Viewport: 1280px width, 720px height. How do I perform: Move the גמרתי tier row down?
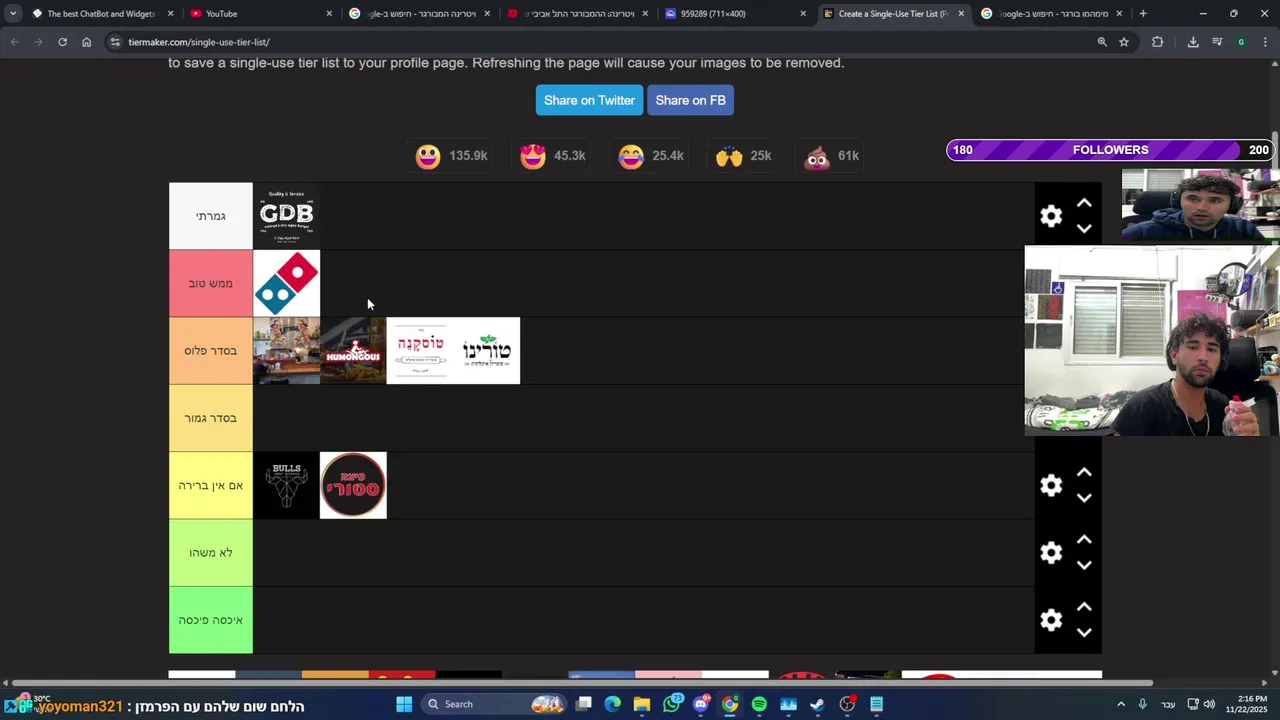click(1084, 229)
